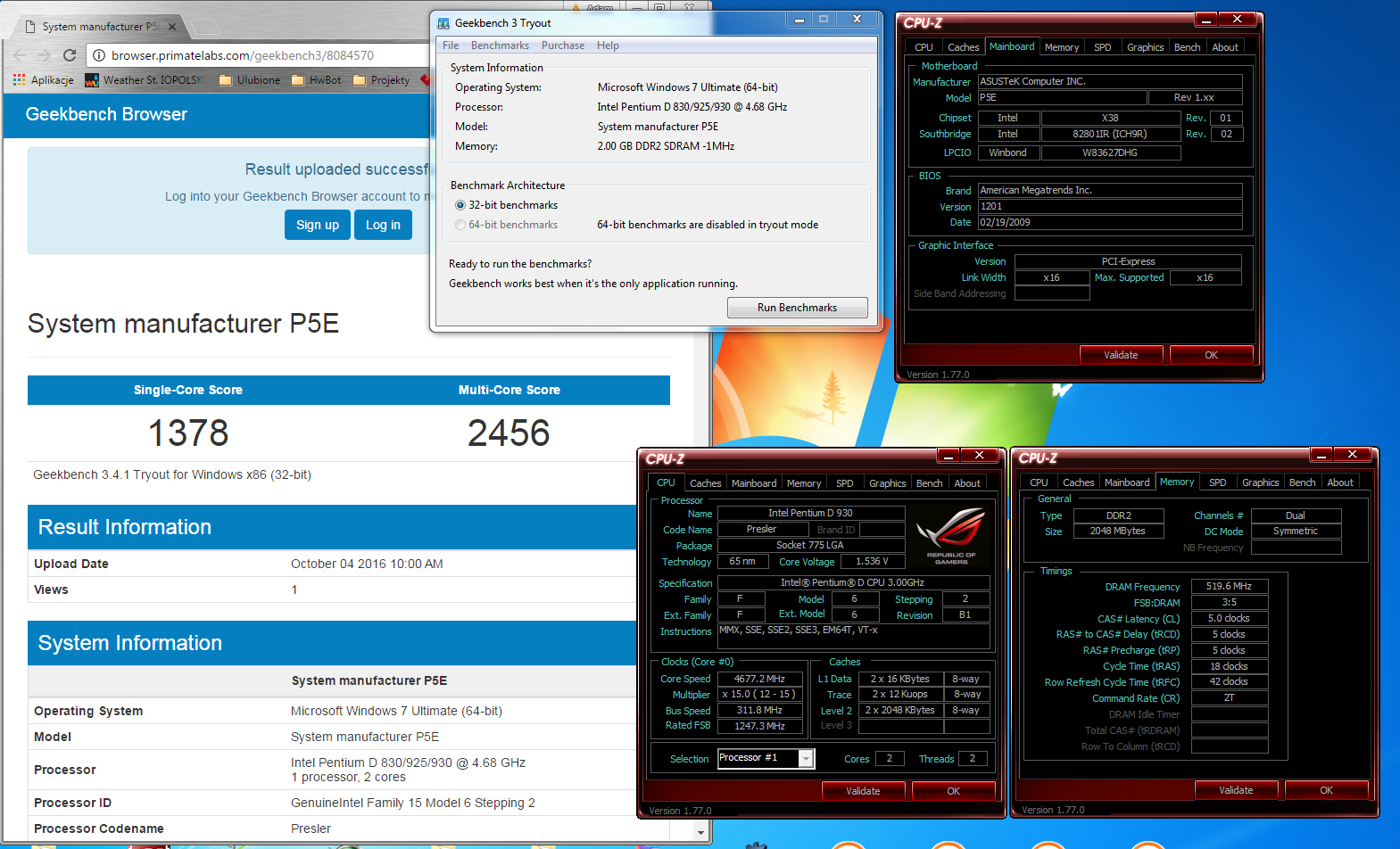Click the Multi-Core score 2456

(x=509, y=433)
